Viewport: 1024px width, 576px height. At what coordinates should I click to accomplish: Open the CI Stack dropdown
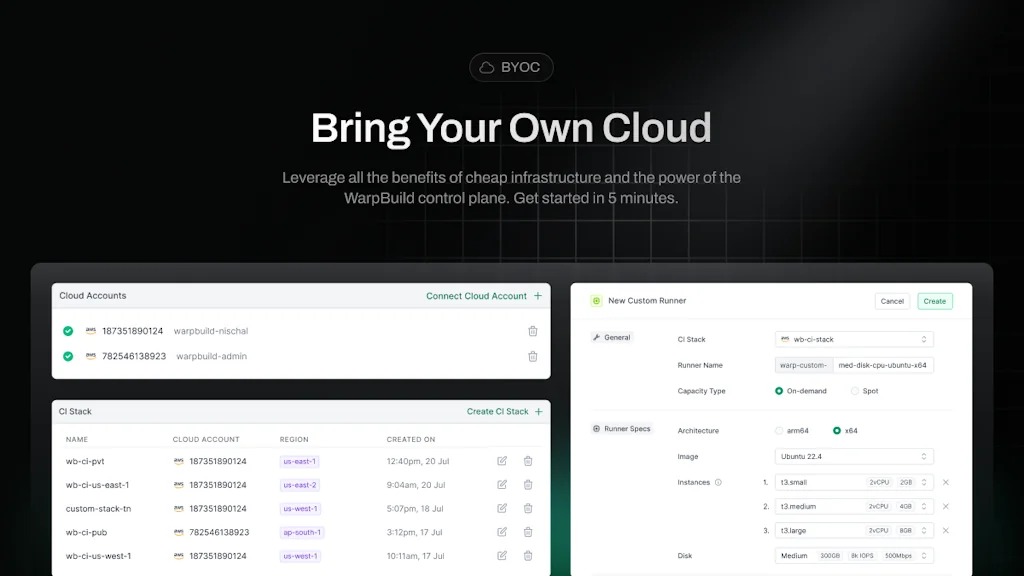pos(854,339)
